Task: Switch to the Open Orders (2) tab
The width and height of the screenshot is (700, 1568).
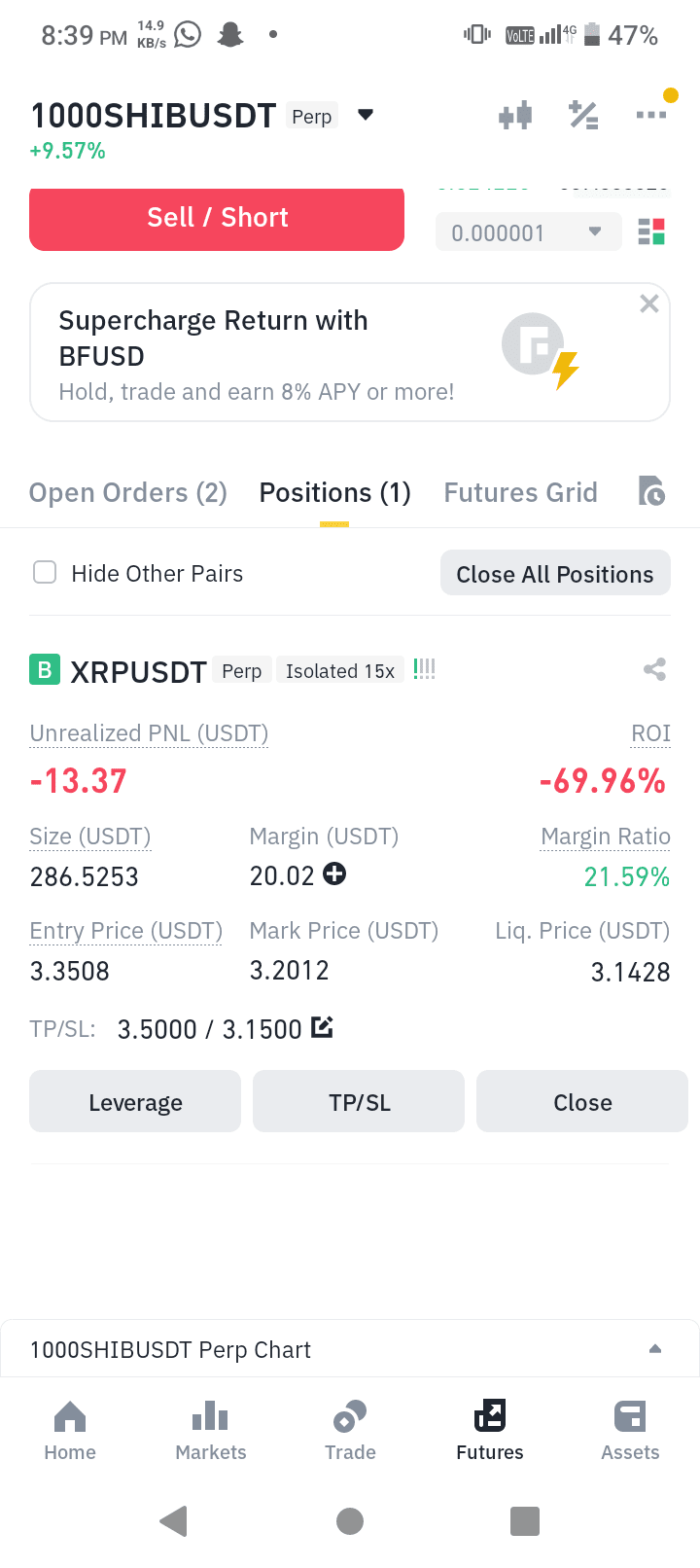Action: point(127,492)
